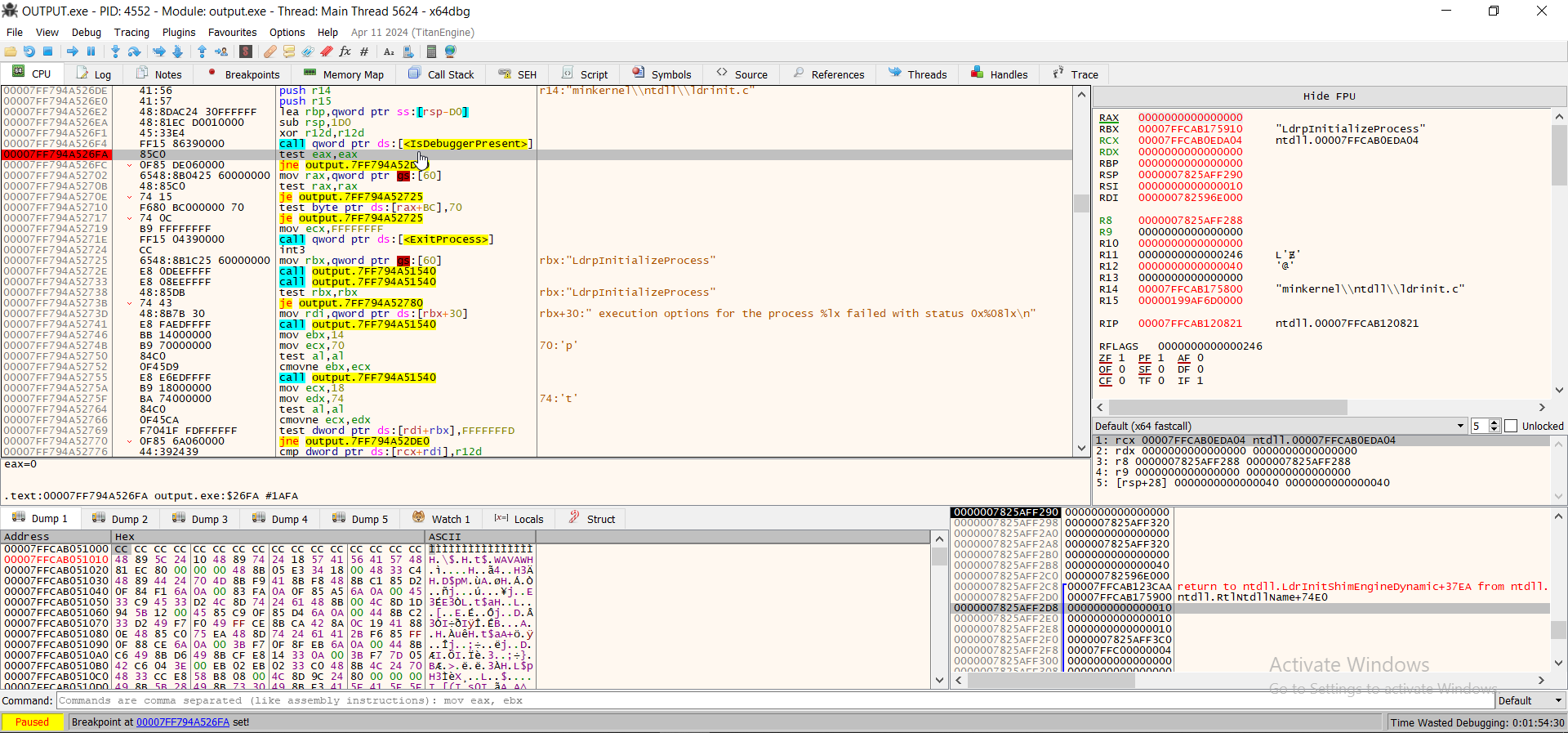Increase the argument count spinner

1494,422
